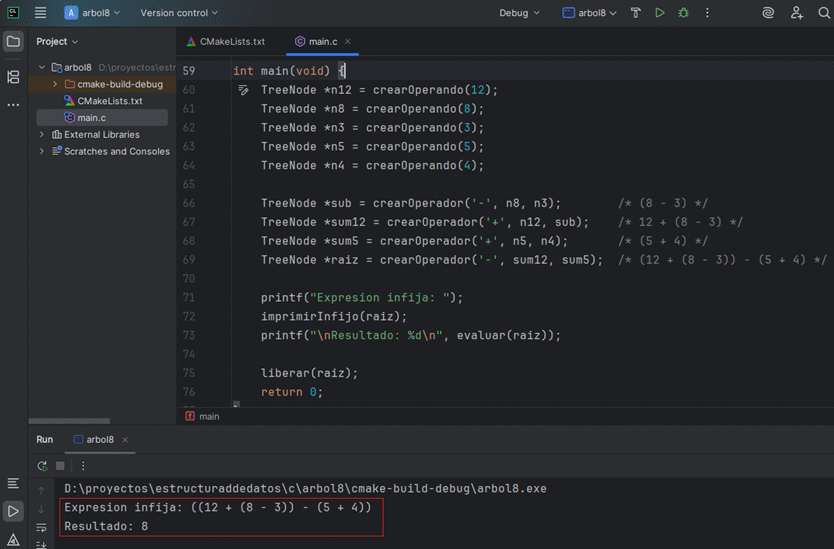Stop the running process in the Run panel
This screenshot has height=549, width=834.
coord(60,466)
